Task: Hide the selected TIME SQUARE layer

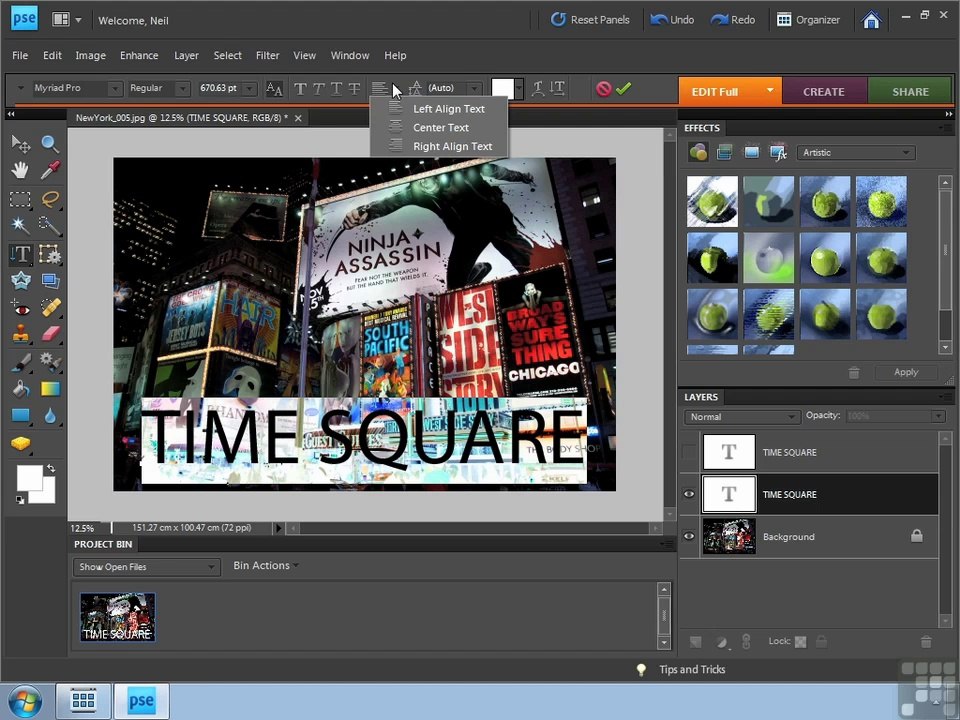Action: pyautogui.click(x=689, y=494)
